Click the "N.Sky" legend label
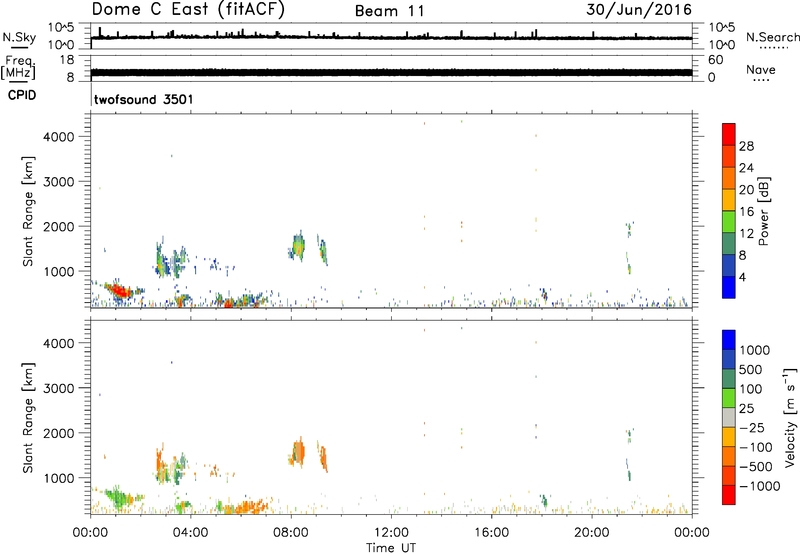The image size is (800, 554). pyautogui.click(x=19, y=37)
